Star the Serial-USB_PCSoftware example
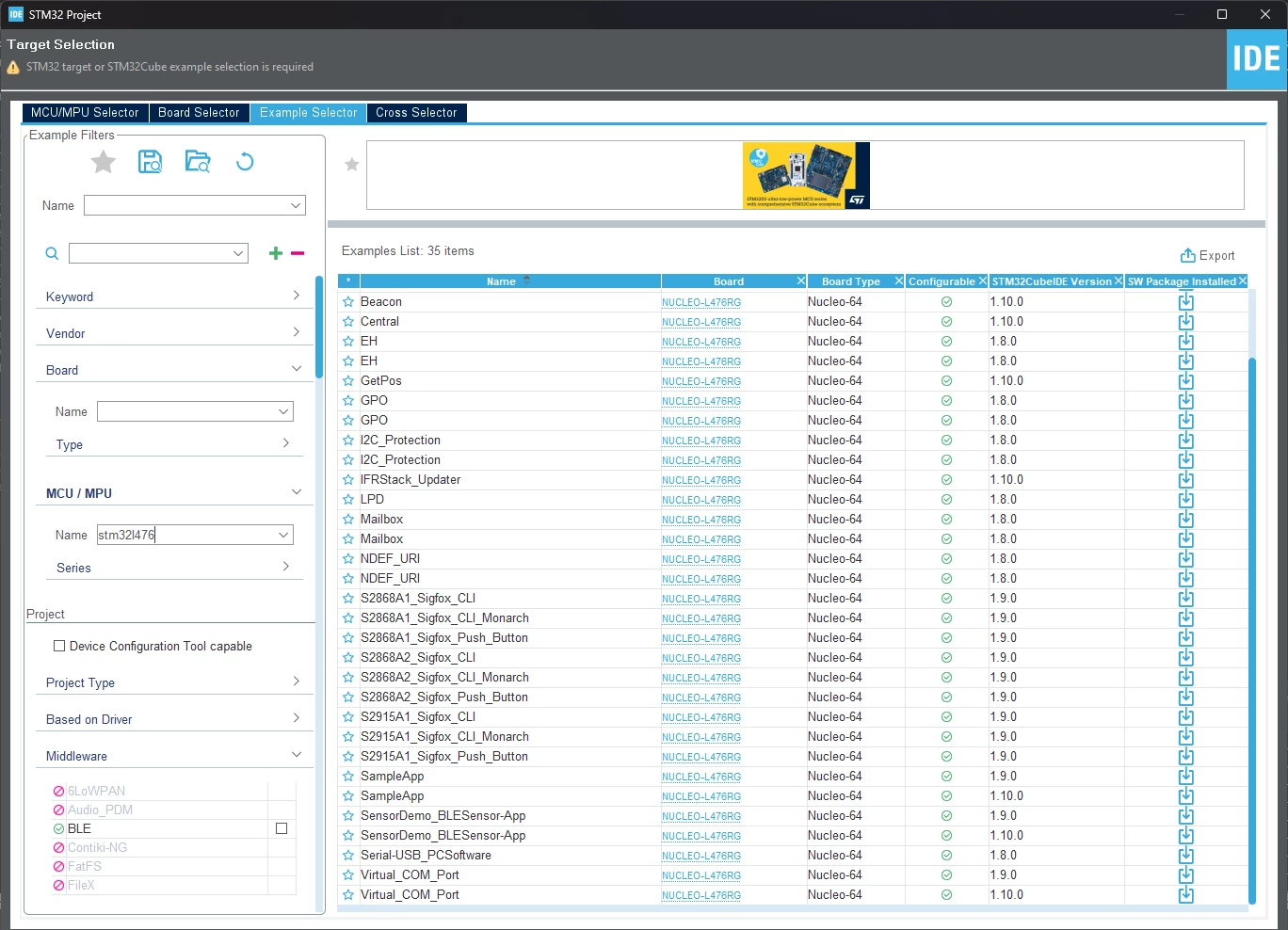1288x930 pixels. [x=348, y=856]
